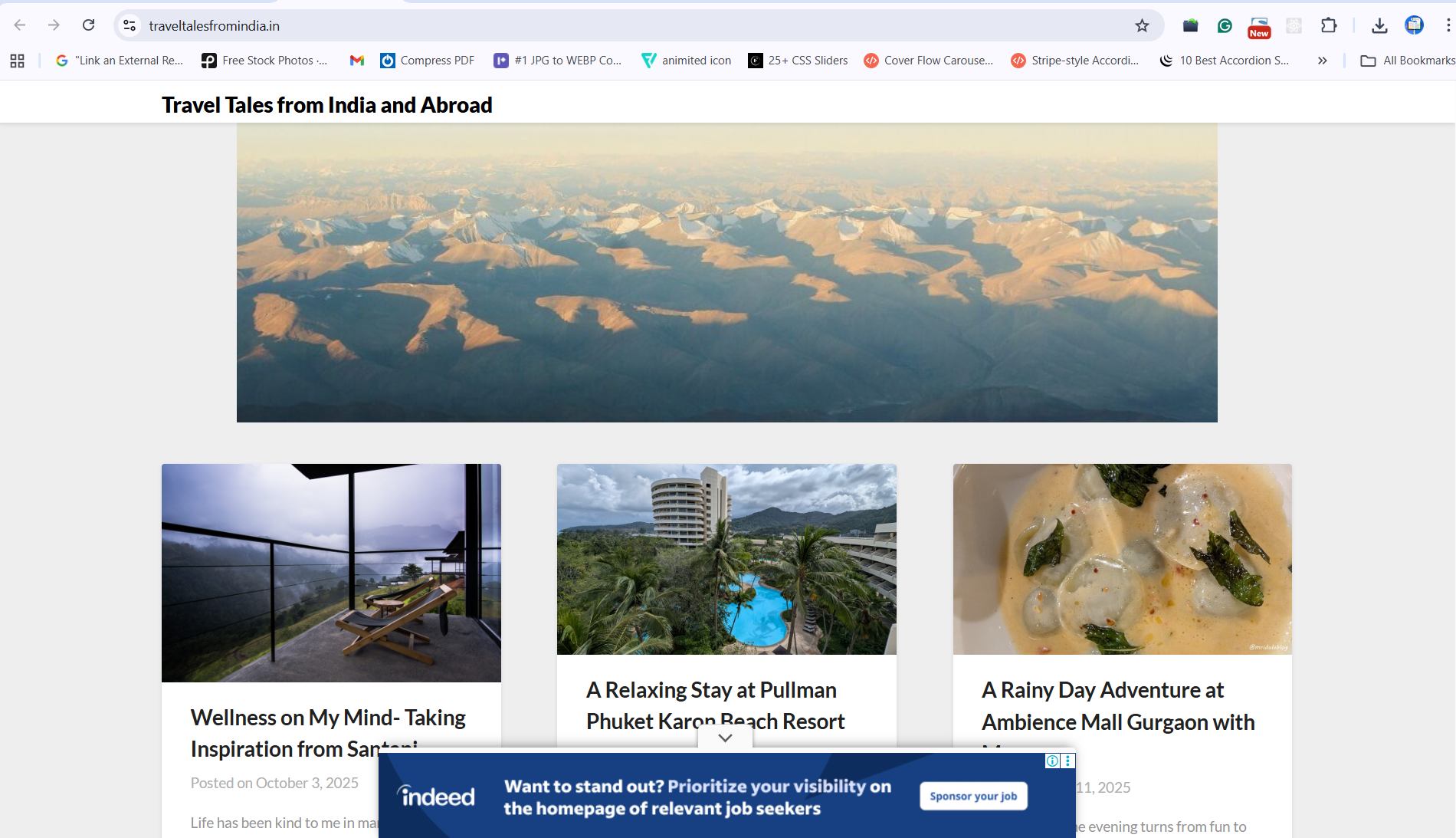Image resolution: width=1456 pixels, height=838 pixels.
Task: Open the Gmail bookmark icon
Action: (x=356, y=61)
